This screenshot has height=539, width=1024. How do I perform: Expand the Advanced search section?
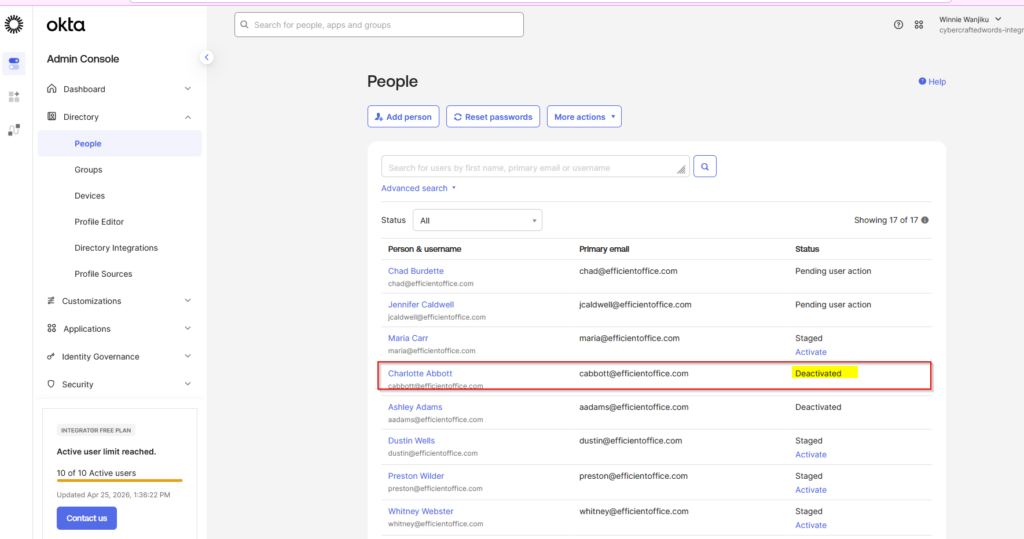[x=419, y=188]
